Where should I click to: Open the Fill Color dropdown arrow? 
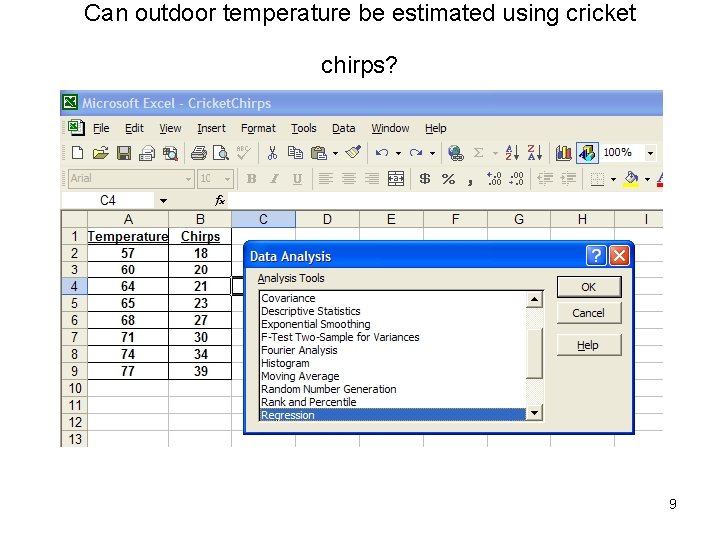click(x=647, y=179)
